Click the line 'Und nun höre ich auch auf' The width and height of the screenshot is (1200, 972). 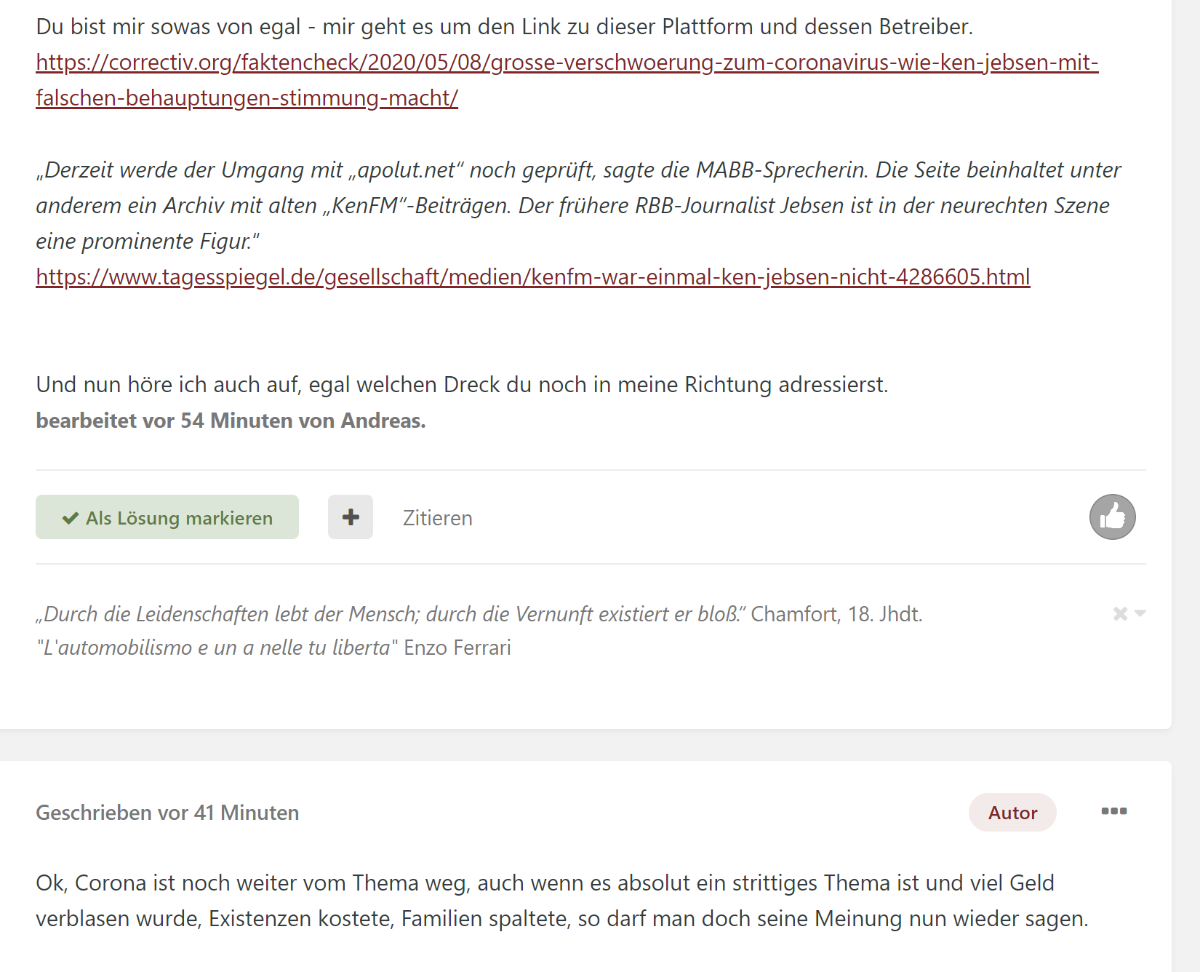point(461,384)
